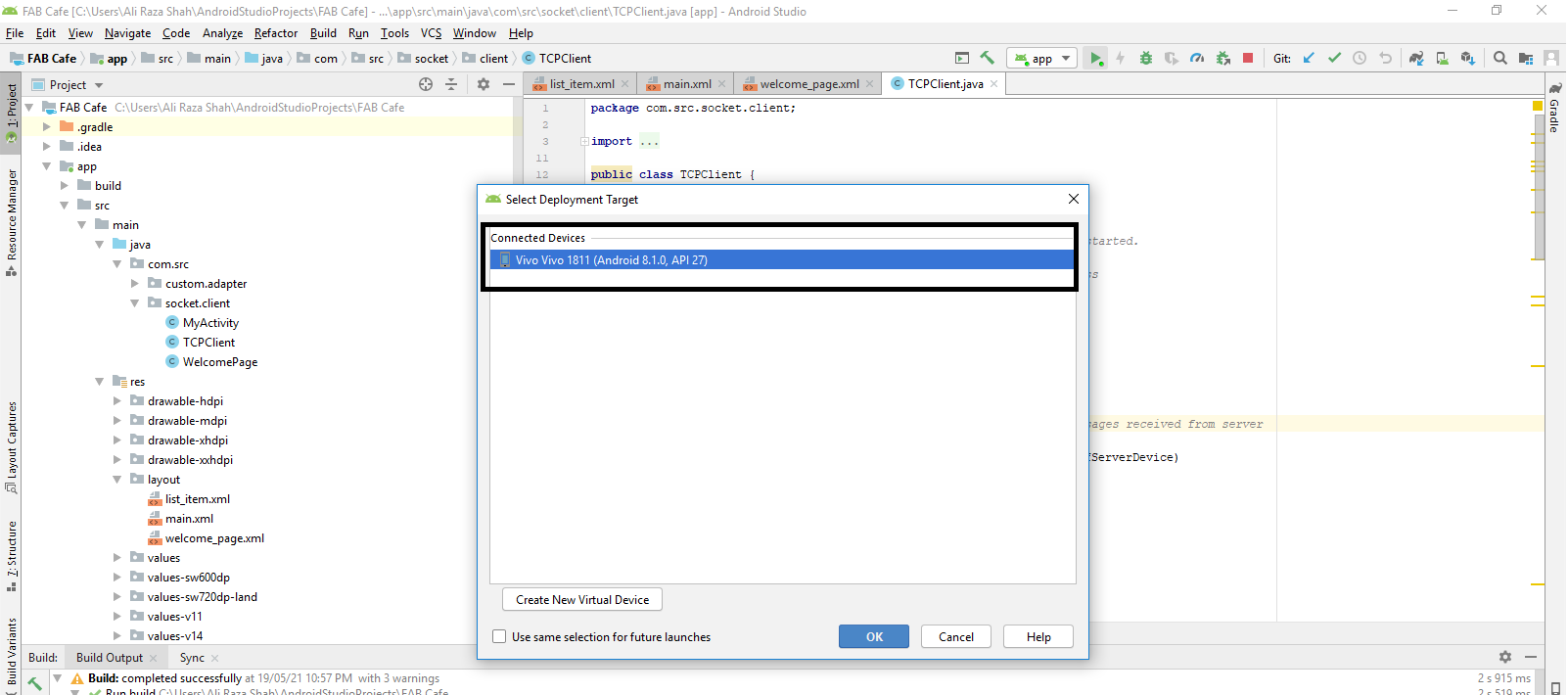Open the Sync tab in Build panel
Image resolution: width=1568 pixels, height=695 pixels.
pos(192,657)
